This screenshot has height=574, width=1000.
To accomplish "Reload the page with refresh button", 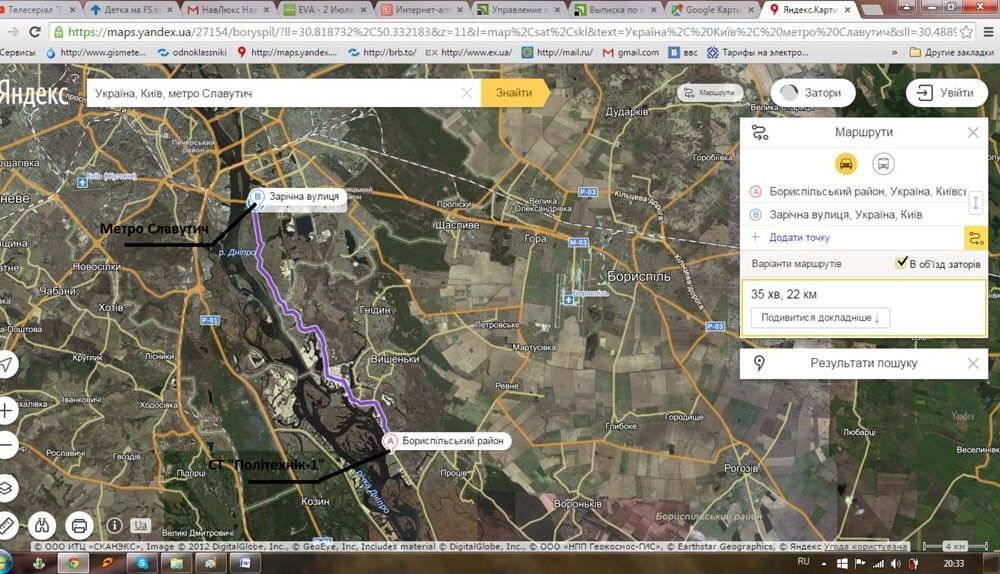I will 35,32.
